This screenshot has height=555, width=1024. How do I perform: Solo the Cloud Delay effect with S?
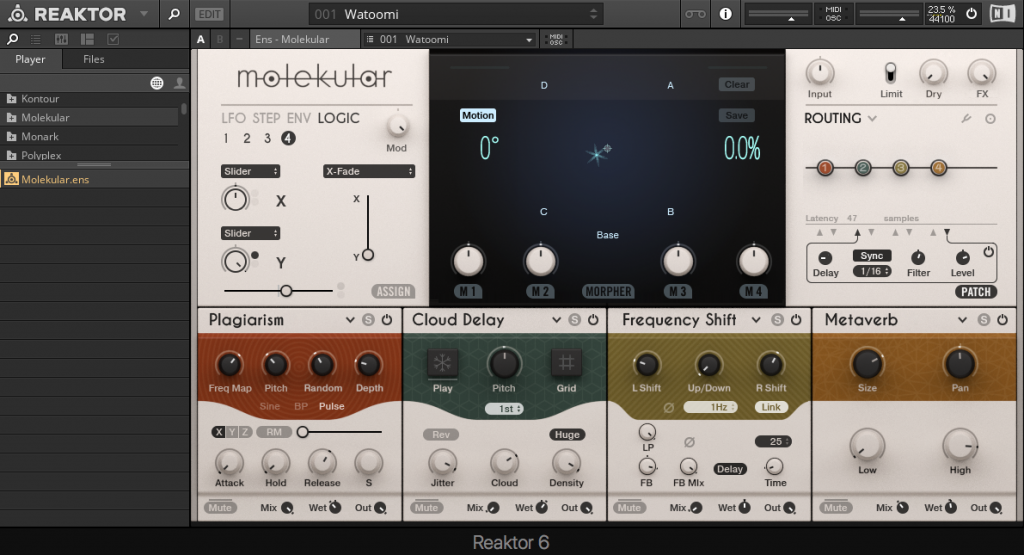pos(575,319)
